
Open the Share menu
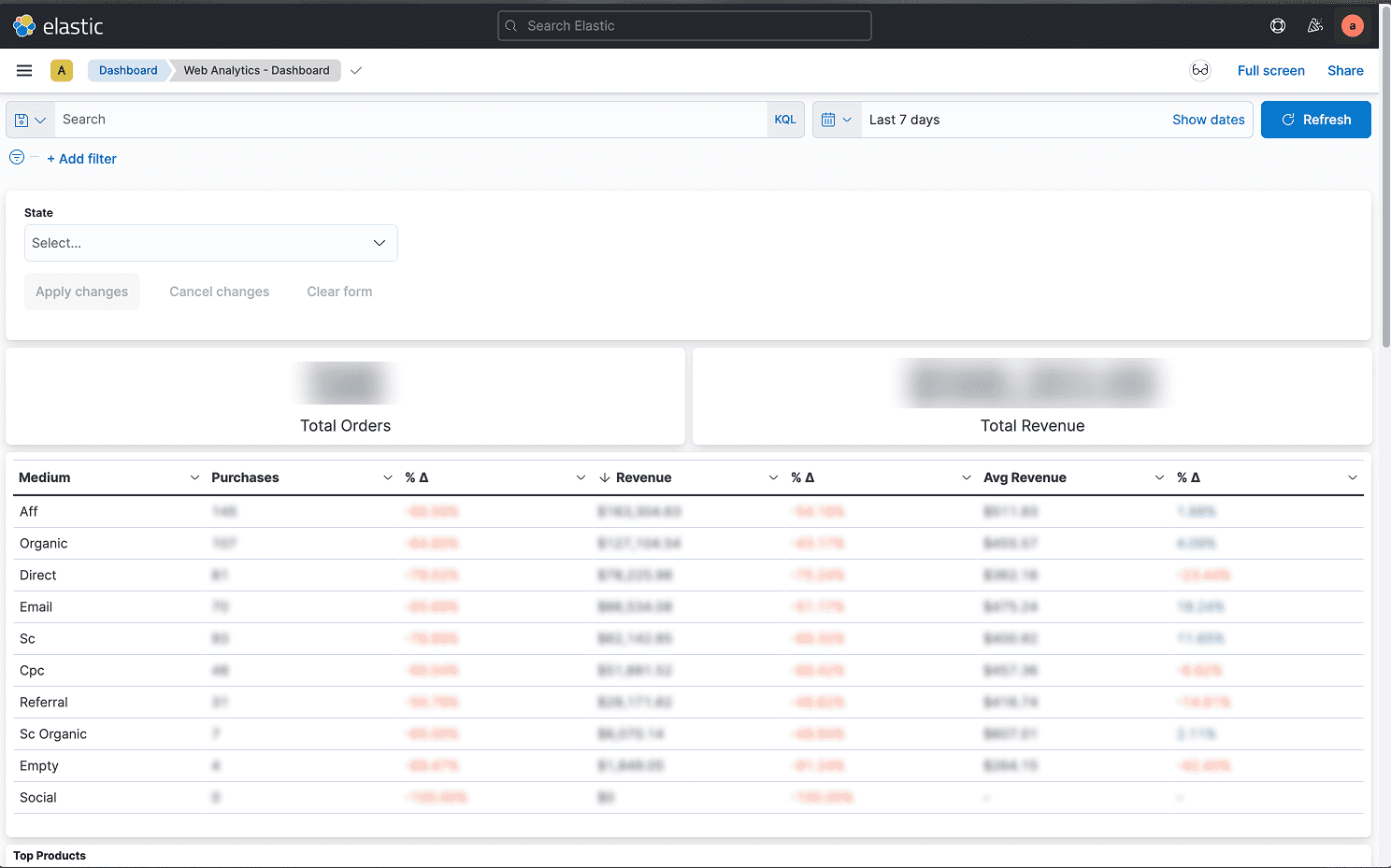tap(1345, 70)
